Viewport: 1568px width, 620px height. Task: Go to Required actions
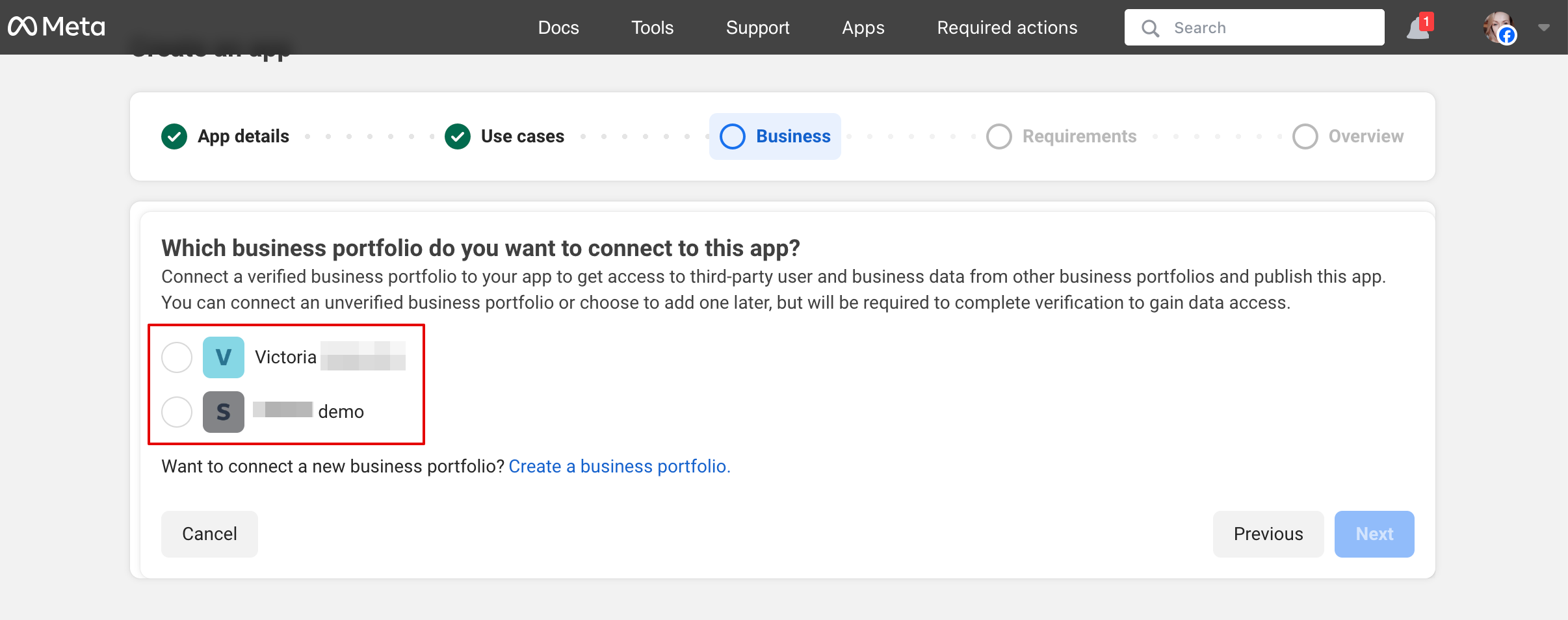(x=1007, y=28)
